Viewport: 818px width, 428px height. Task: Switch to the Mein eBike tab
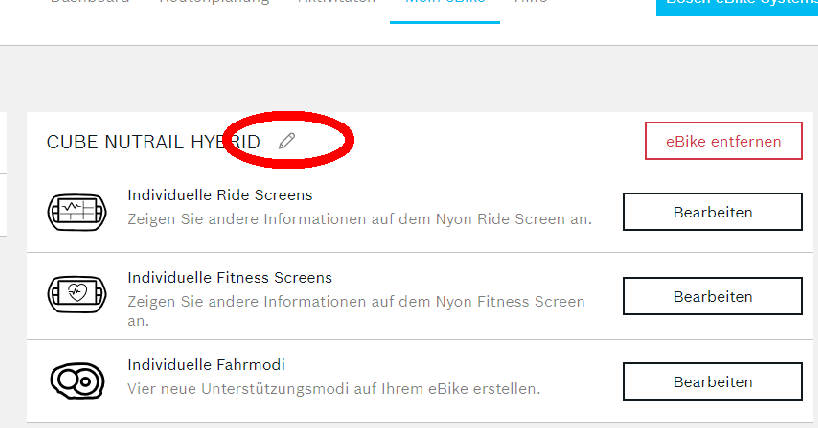(x=444, y=3)
